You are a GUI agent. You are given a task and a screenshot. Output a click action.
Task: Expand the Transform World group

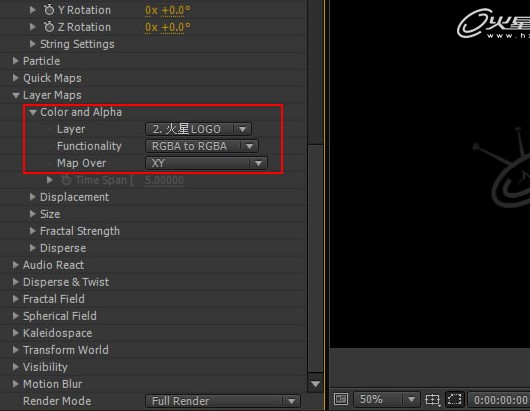click(x=16, y=350)
